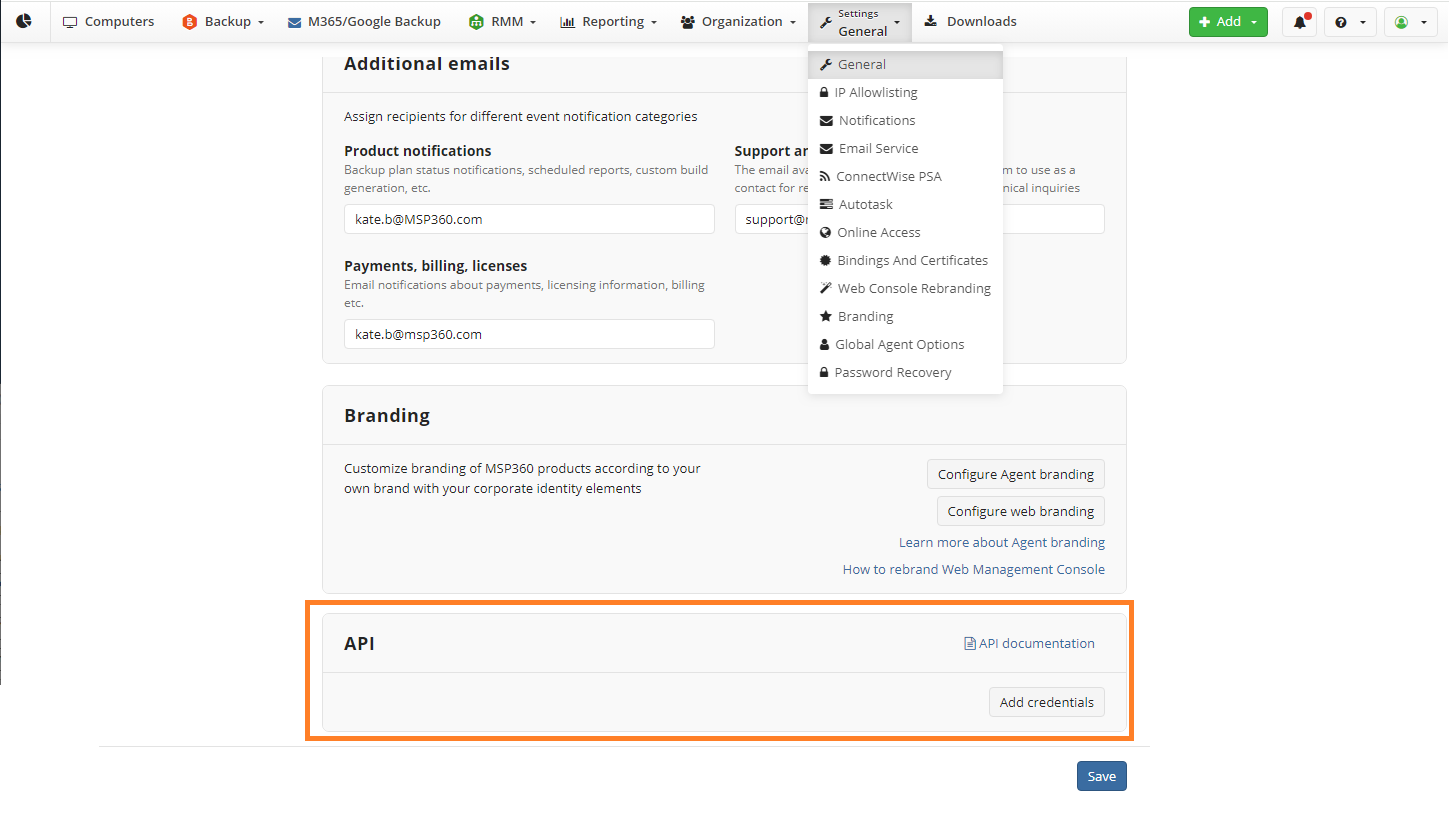Collapse the Settings General dropdown caret
Image resolution: width=1449 pixels, height=819 pixels.
click(898, 22)
